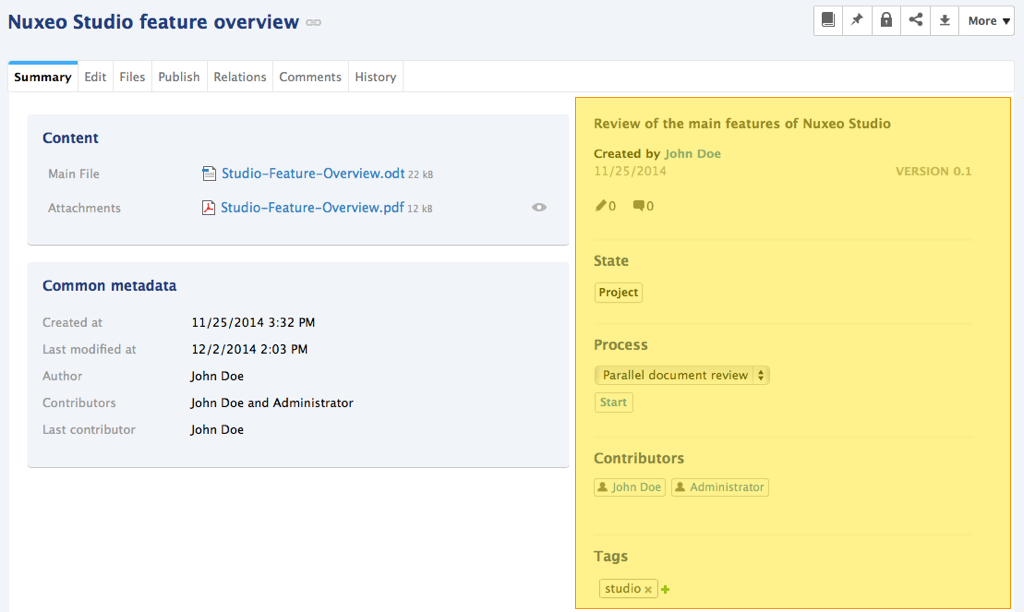The width and height of the screenshot is (1024, 612).
Task: Click the text John Doe and Administrator
Action: pos(272,403)
